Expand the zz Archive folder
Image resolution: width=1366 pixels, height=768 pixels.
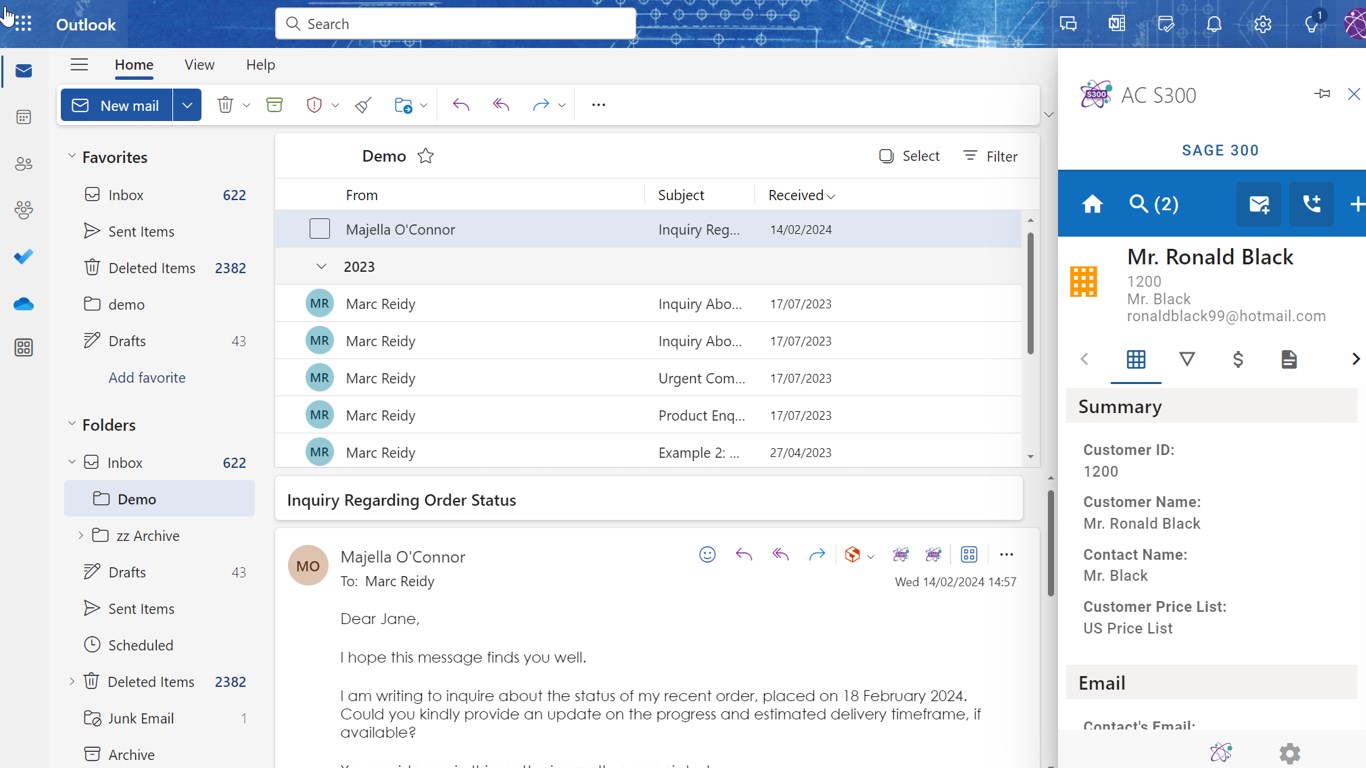coord(80,536)
